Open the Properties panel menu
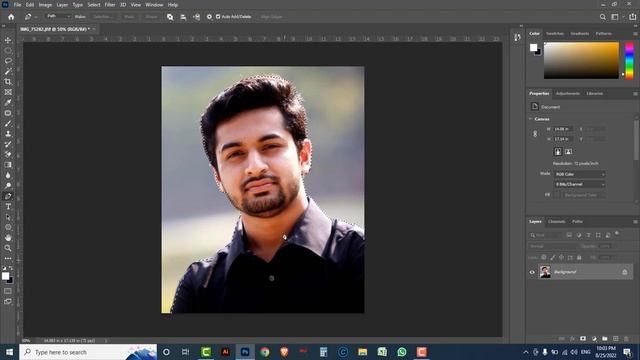640x360 pixels. coord(635,93)
